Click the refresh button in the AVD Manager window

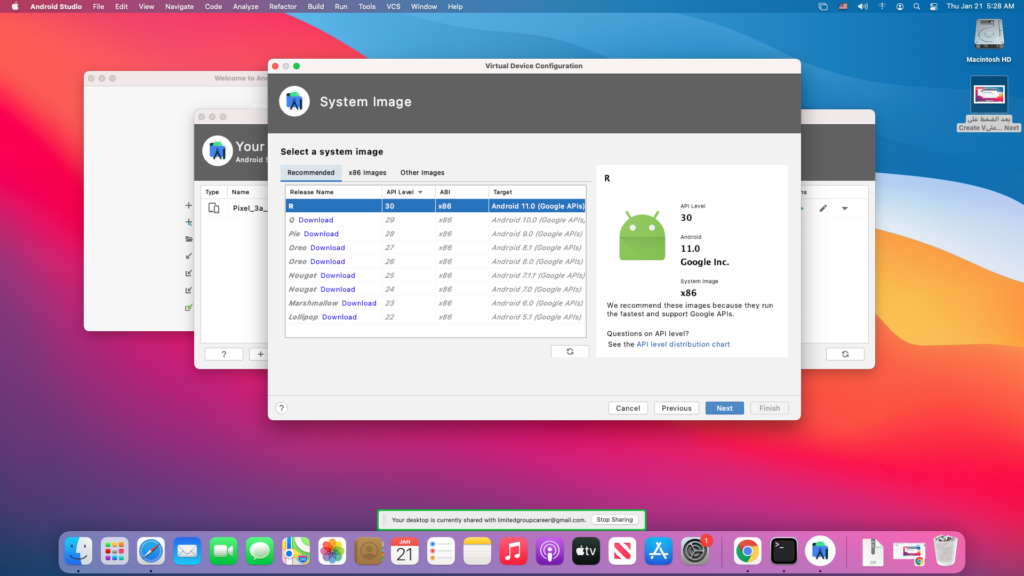(x=845, y=354)
